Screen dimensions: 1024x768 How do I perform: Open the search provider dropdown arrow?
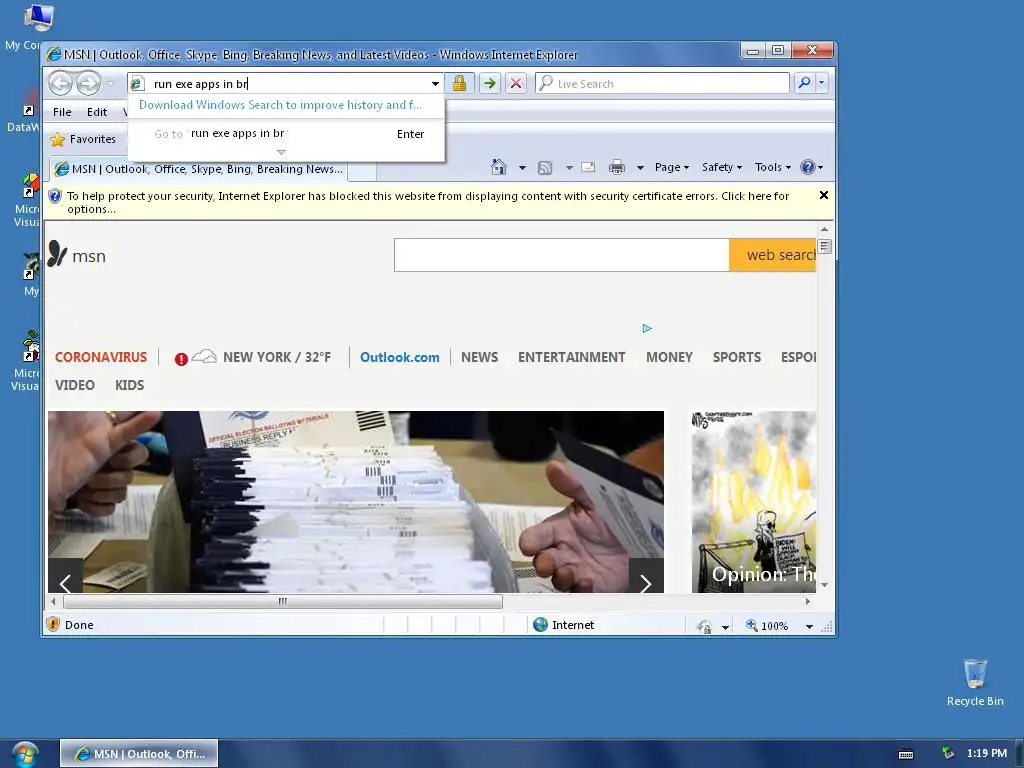click(822, 83)
